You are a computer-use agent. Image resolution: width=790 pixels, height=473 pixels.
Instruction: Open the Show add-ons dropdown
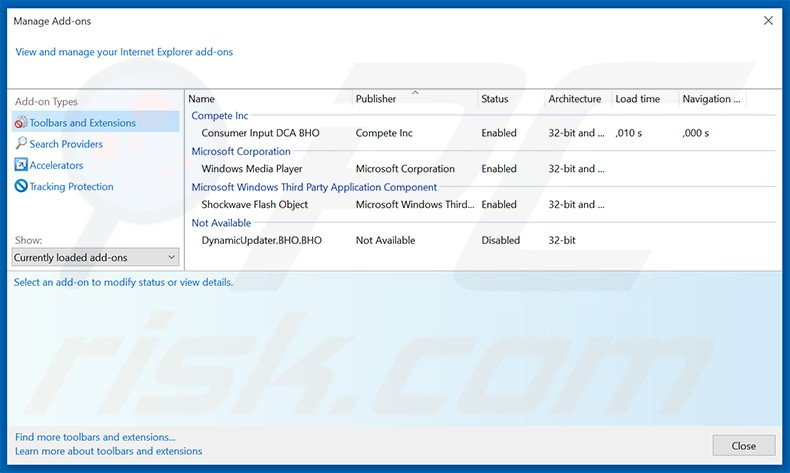click(95, 257)
